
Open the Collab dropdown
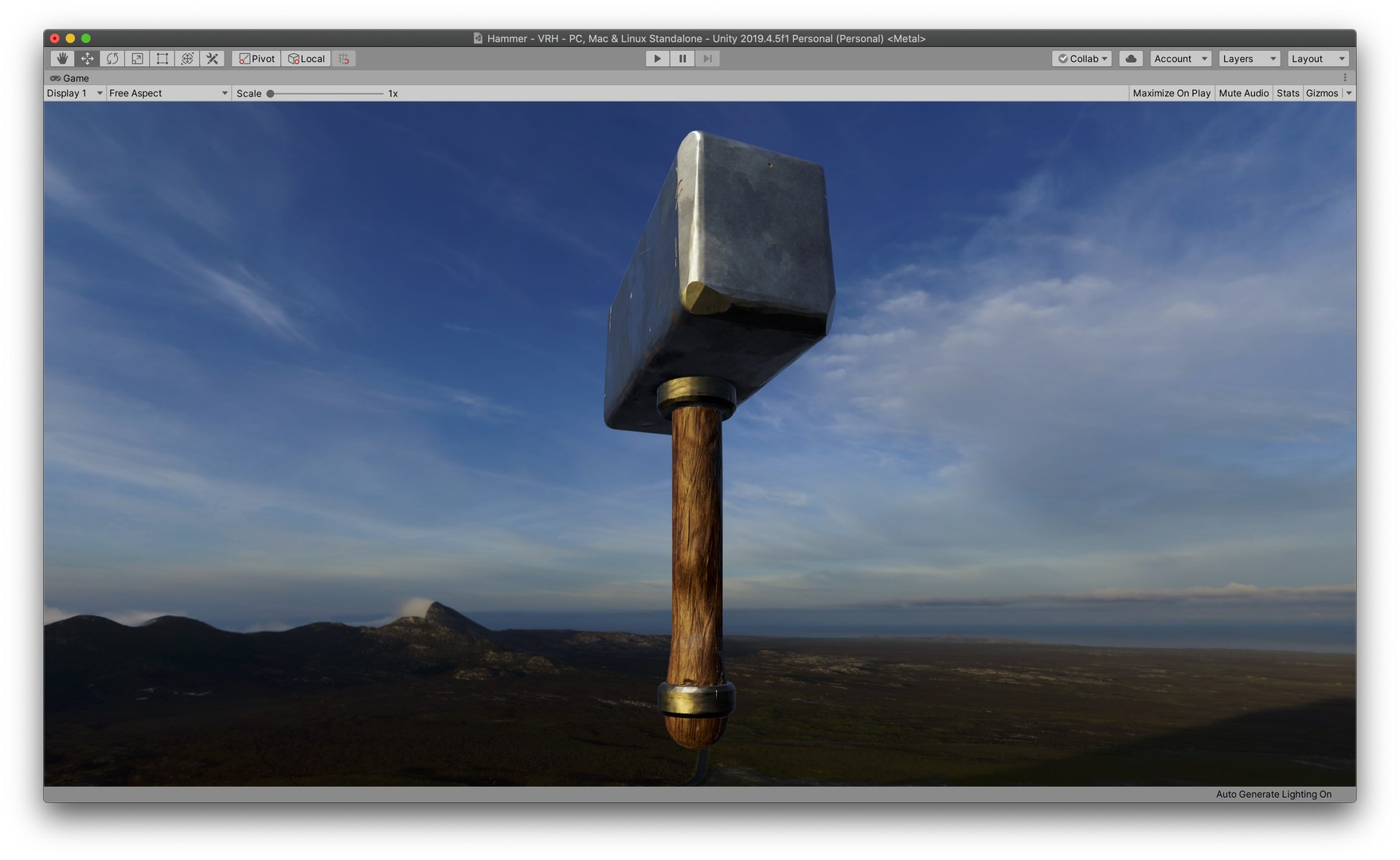(1082, 59)
